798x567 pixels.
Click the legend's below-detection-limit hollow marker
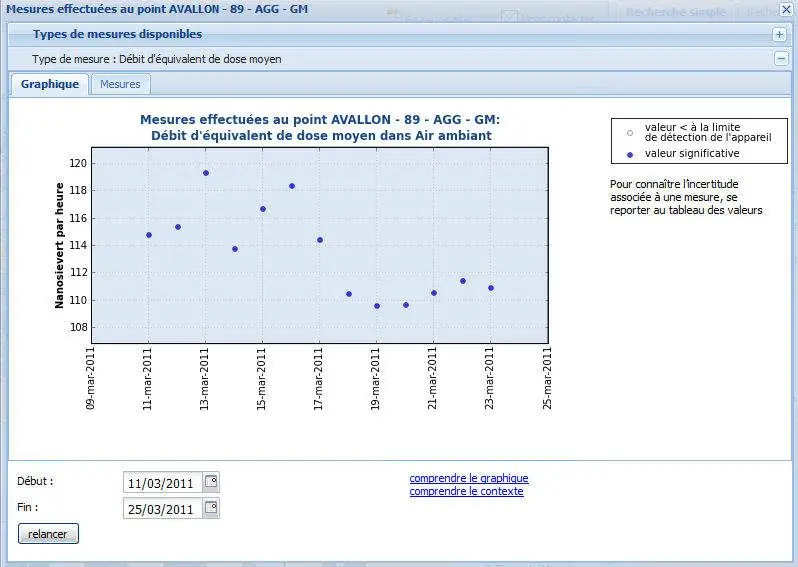pyautogui.click(x=630, y=133)
